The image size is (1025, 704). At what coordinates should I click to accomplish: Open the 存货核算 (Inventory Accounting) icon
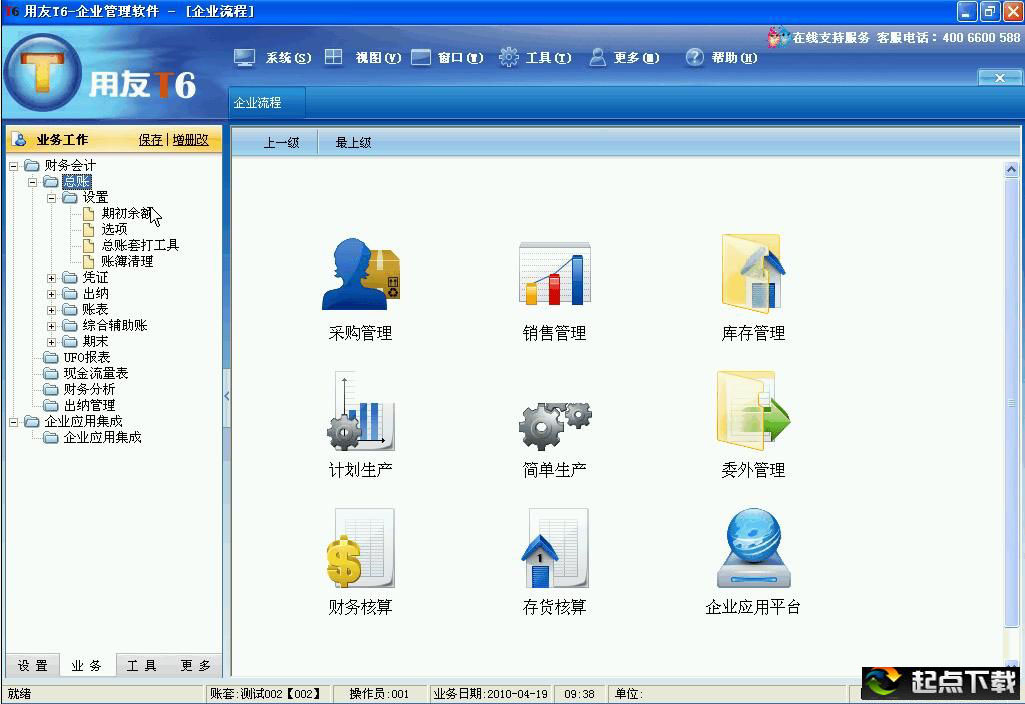[x=555, y=548]
